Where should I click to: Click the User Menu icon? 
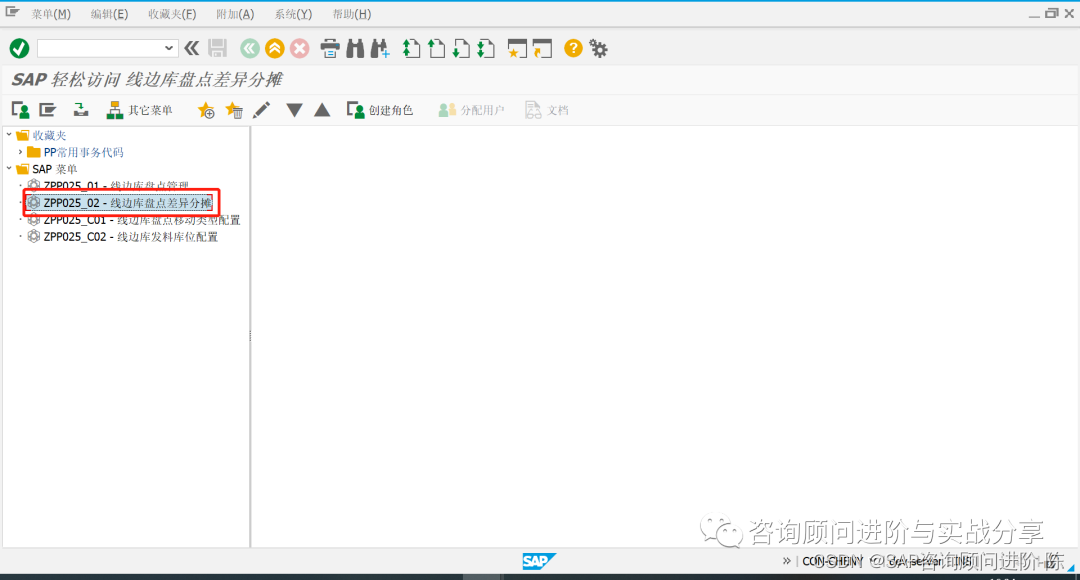pyautogui.click(x=21, y=110)
